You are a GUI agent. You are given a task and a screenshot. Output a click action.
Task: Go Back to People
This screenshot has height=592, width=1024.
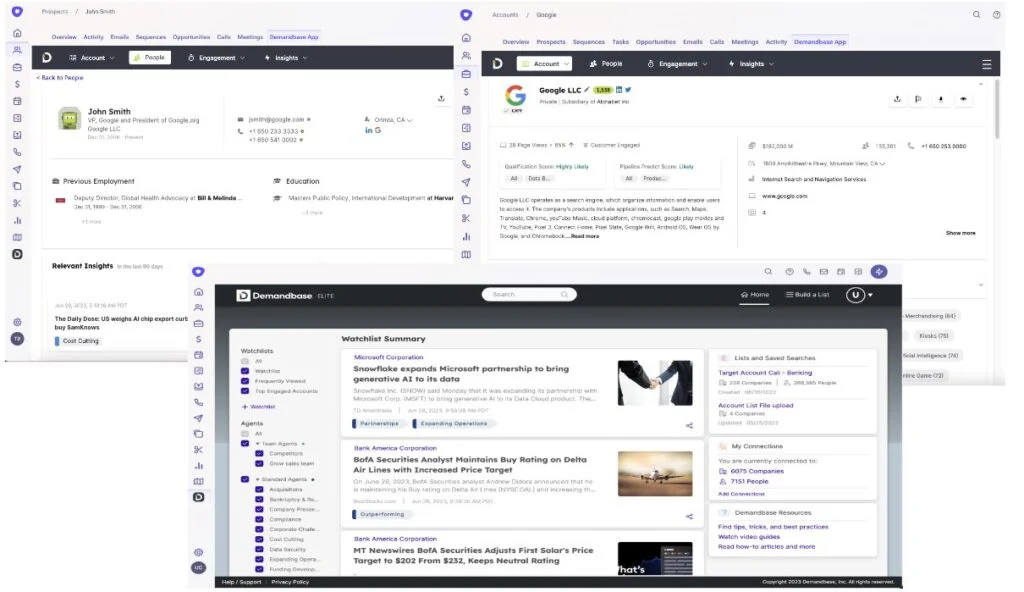pos(59,78)
